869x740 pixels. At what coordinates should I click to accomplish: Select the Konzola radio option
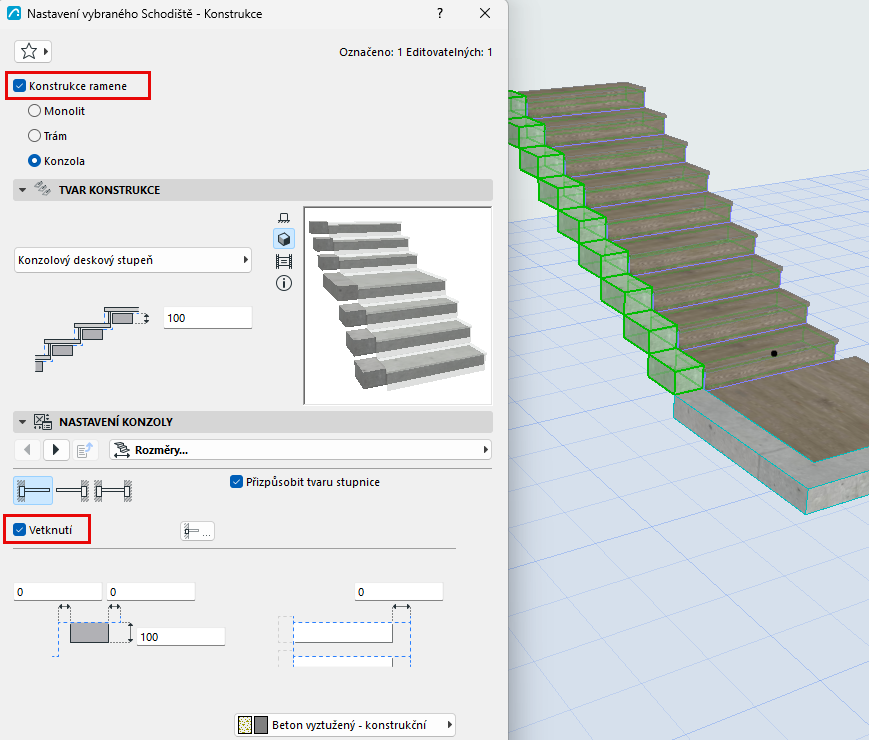tap(34, 161)
